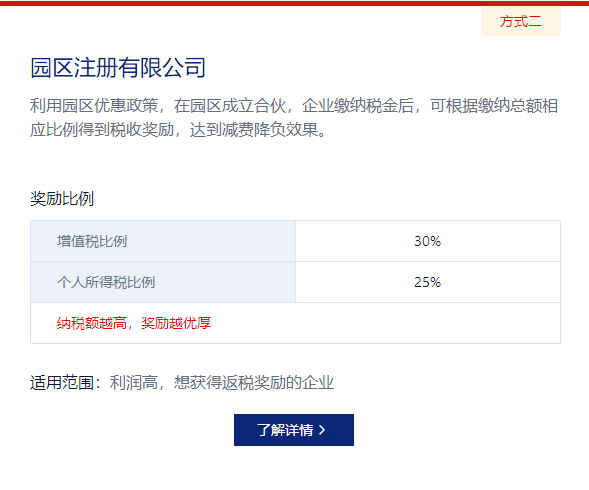
Task: Click the 纳税额越高 footer row of table
Action: coord(295,323)
